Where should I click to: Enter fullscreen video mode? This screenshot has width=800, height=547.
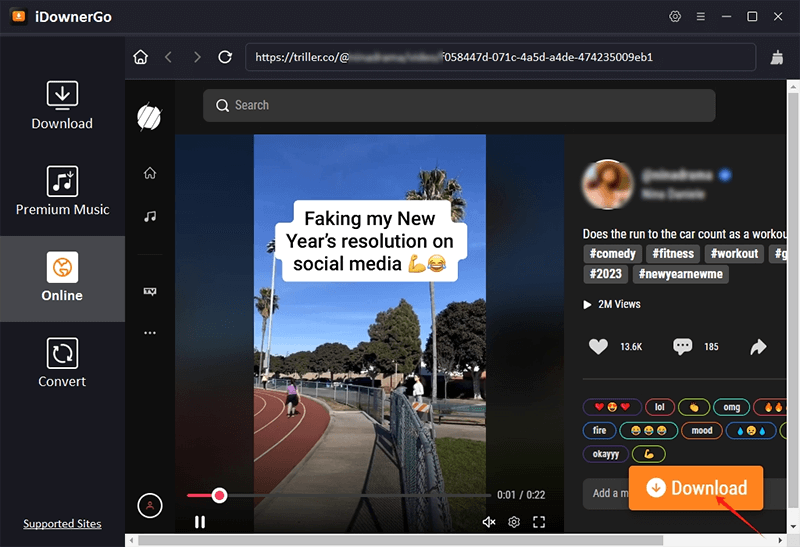coord(539,522)
